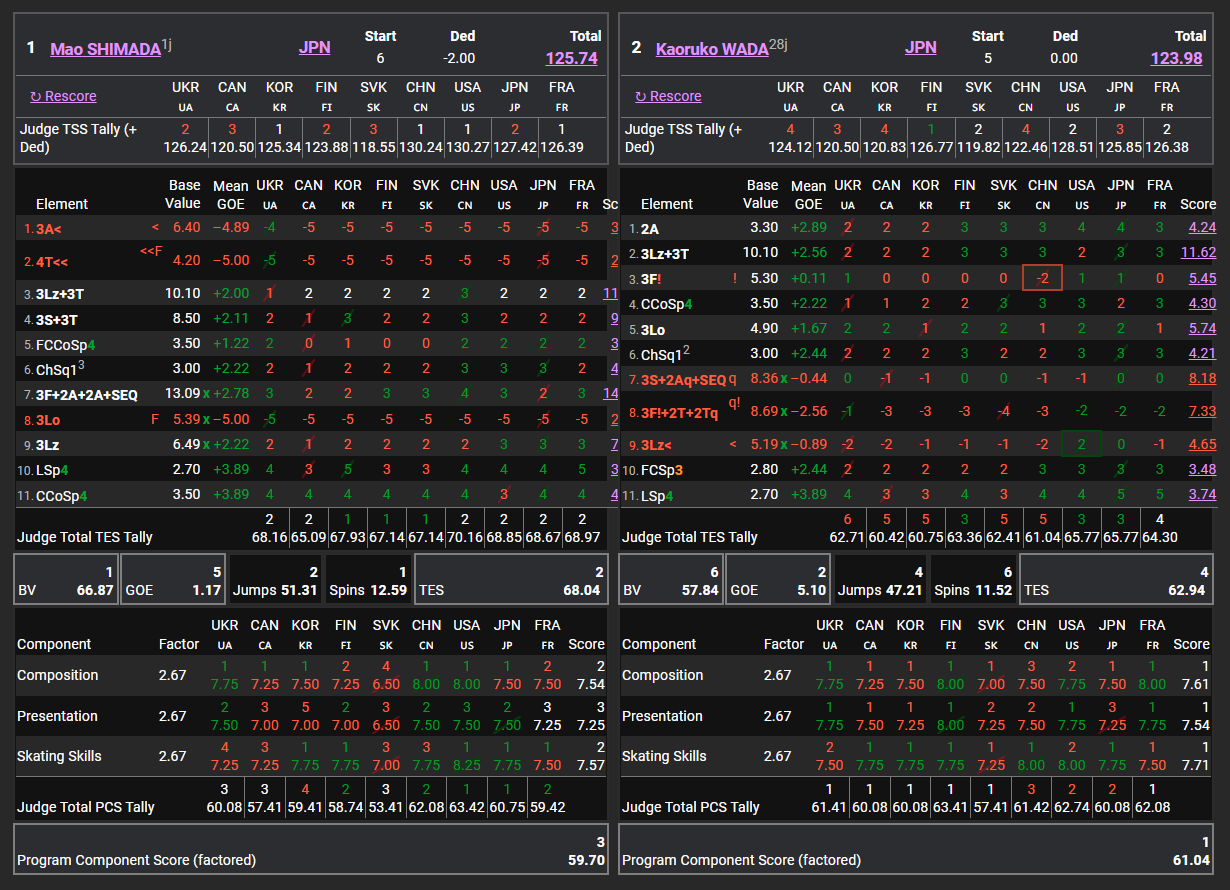1230x890 pixels.
Task: Open Mao SHIMADA skater profile link
Action: pos(105,48)
